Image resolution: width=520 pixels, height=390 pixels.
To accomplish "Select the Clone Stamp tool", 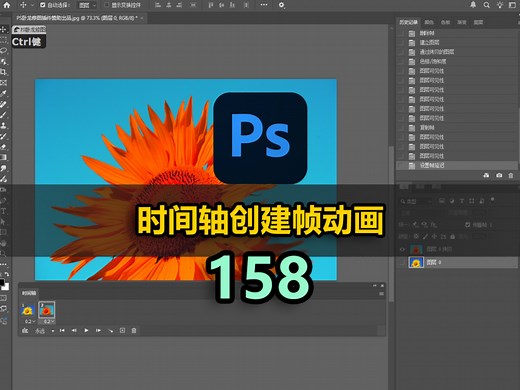I will pos(4,125).
